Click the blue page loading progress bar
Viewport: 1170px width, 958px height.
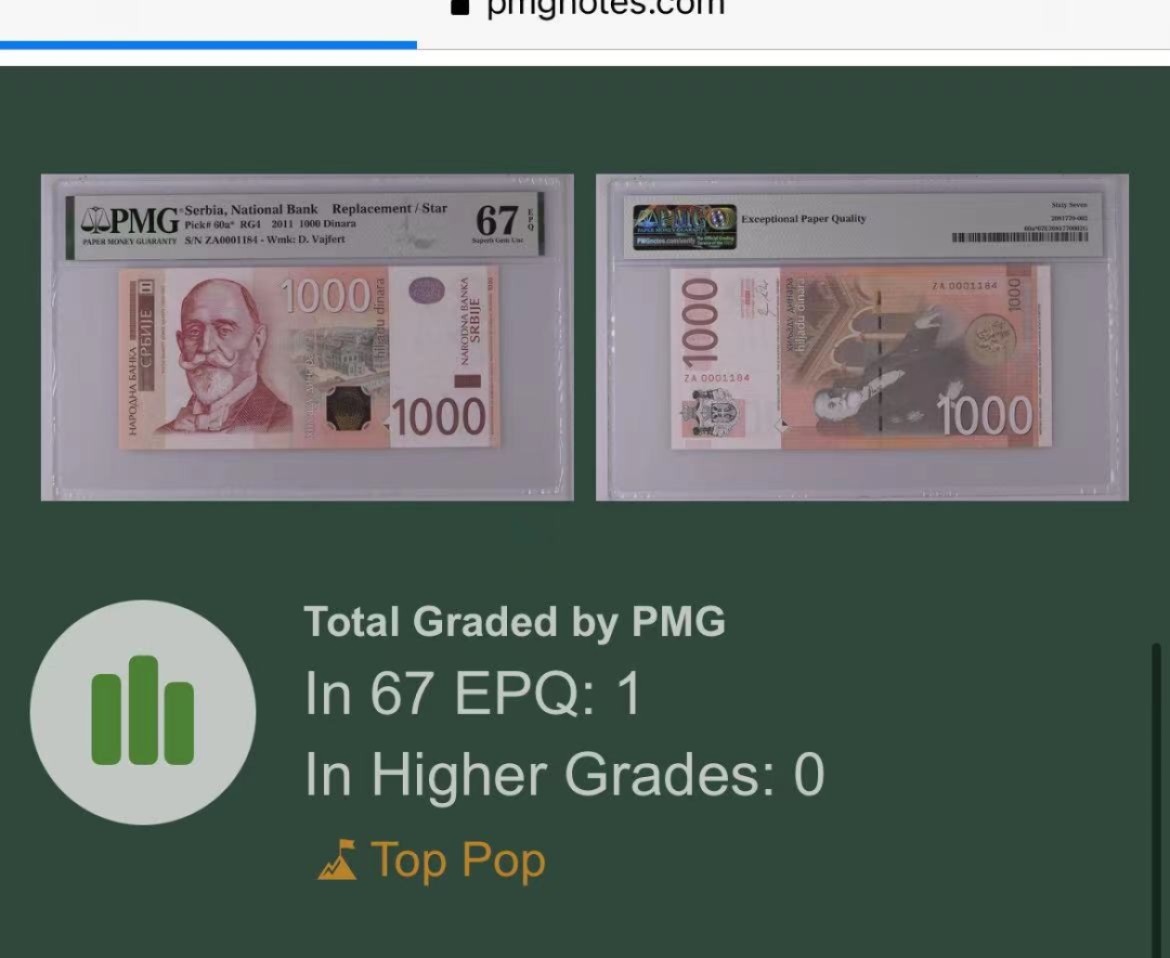click(x=208, y=46)
